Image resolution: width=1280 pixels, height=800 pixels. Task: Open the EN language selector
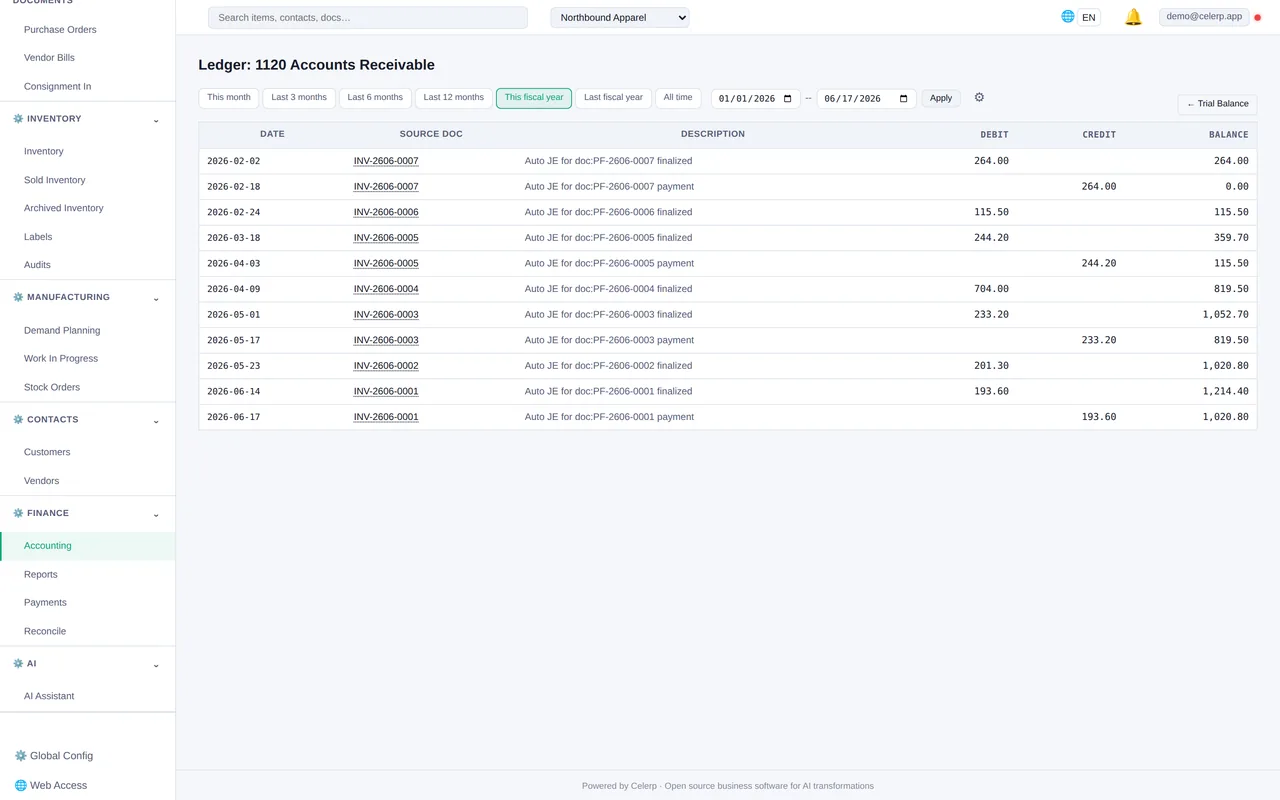(1089, 18)
